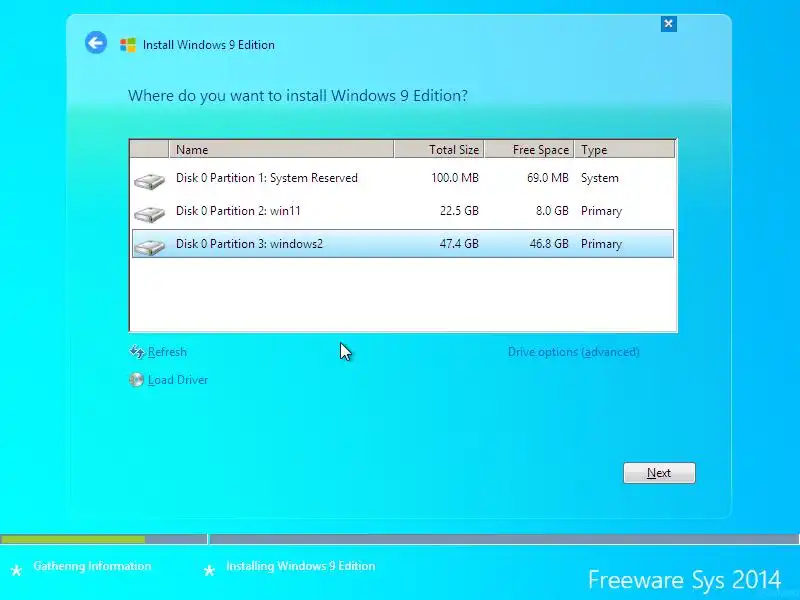Screen dimensions: 800x600
Task: Open the Load Driver link
Action: pos(178,380)
